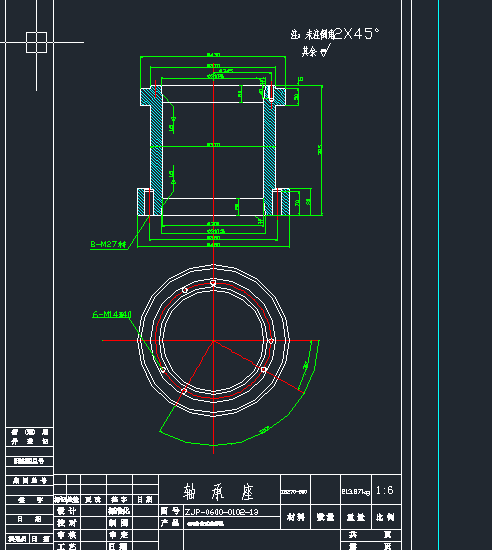Click the crosshair cursor pickbox square
The image size is (492, 550).
[x=36, y=42]
